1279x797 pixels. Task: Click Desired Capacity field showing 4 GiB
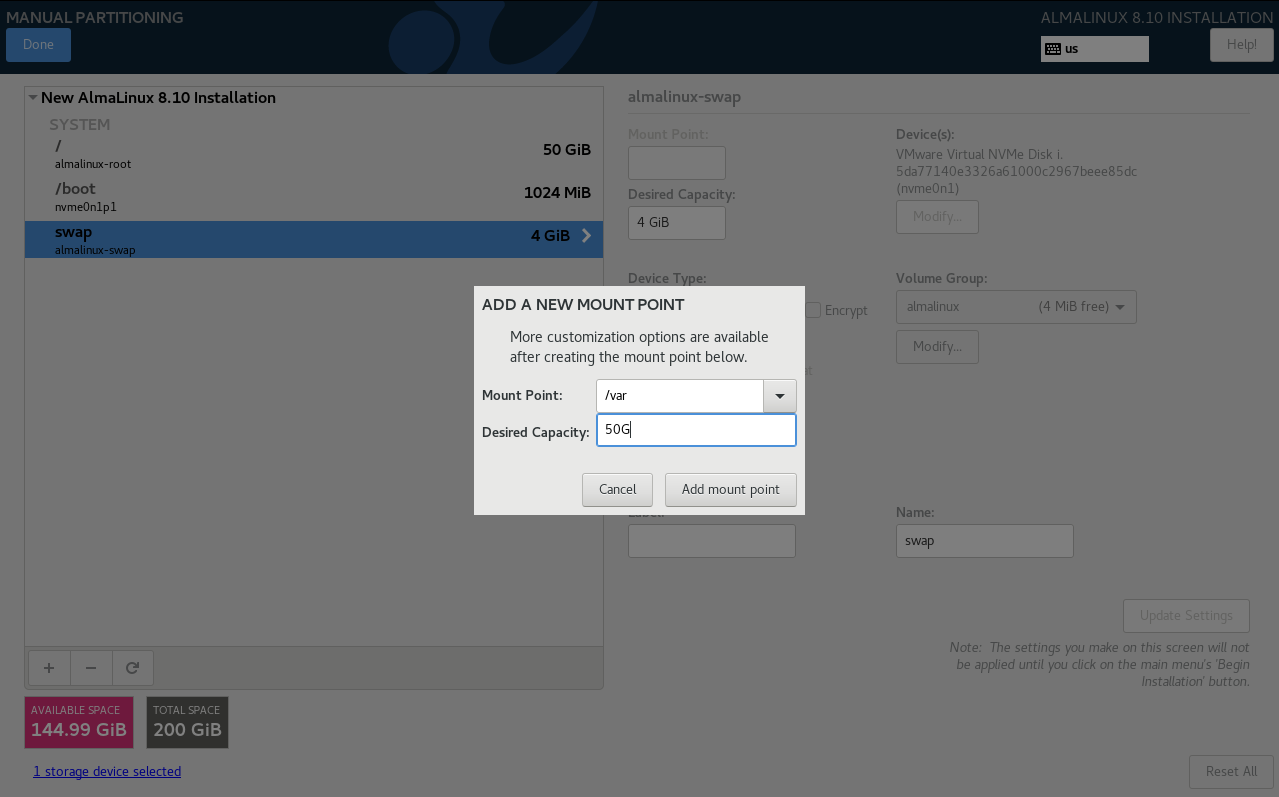point(677,223)
